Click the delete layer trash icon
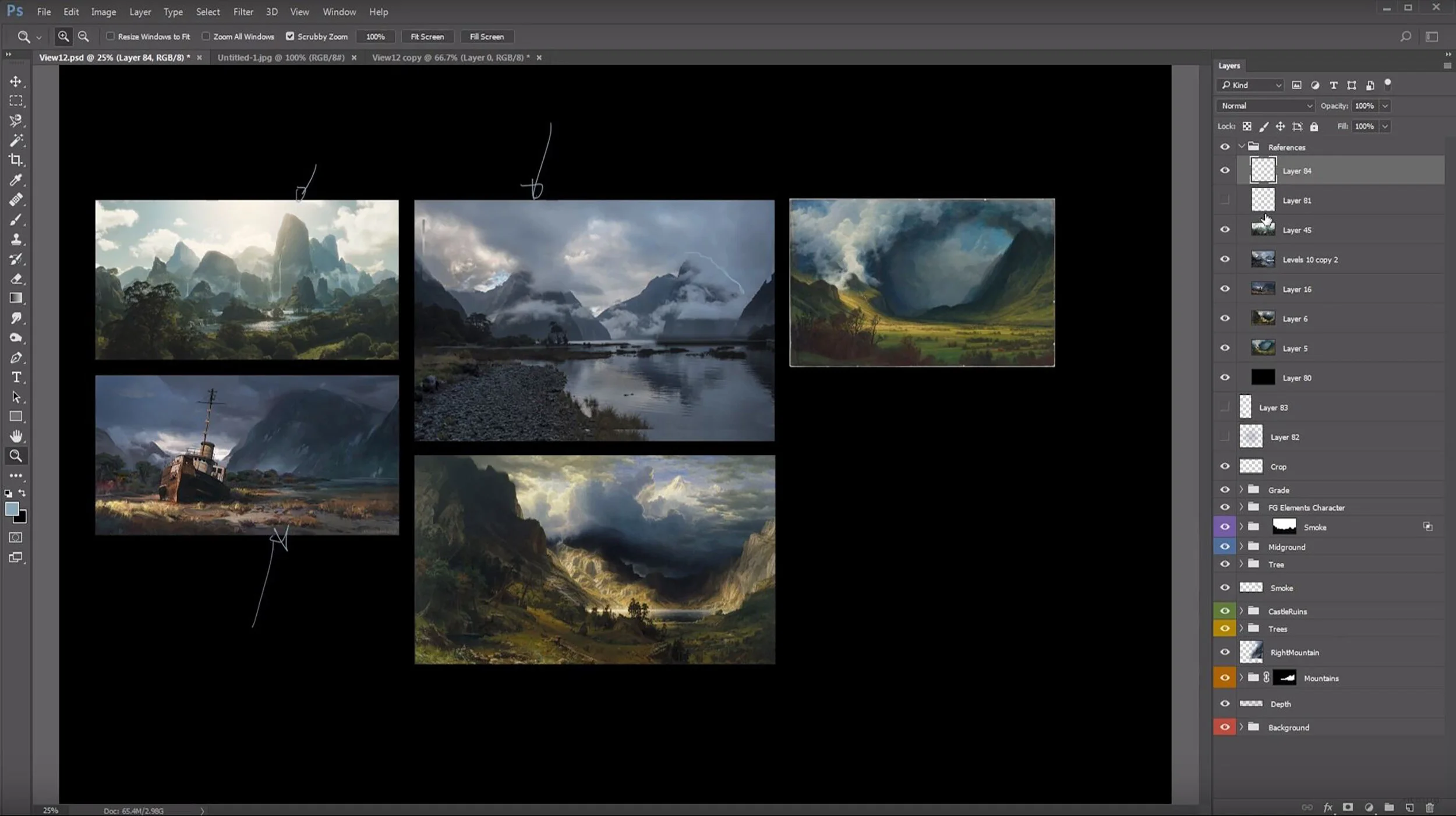The height and width of the screenshot is (816, 1456). 1429,807
